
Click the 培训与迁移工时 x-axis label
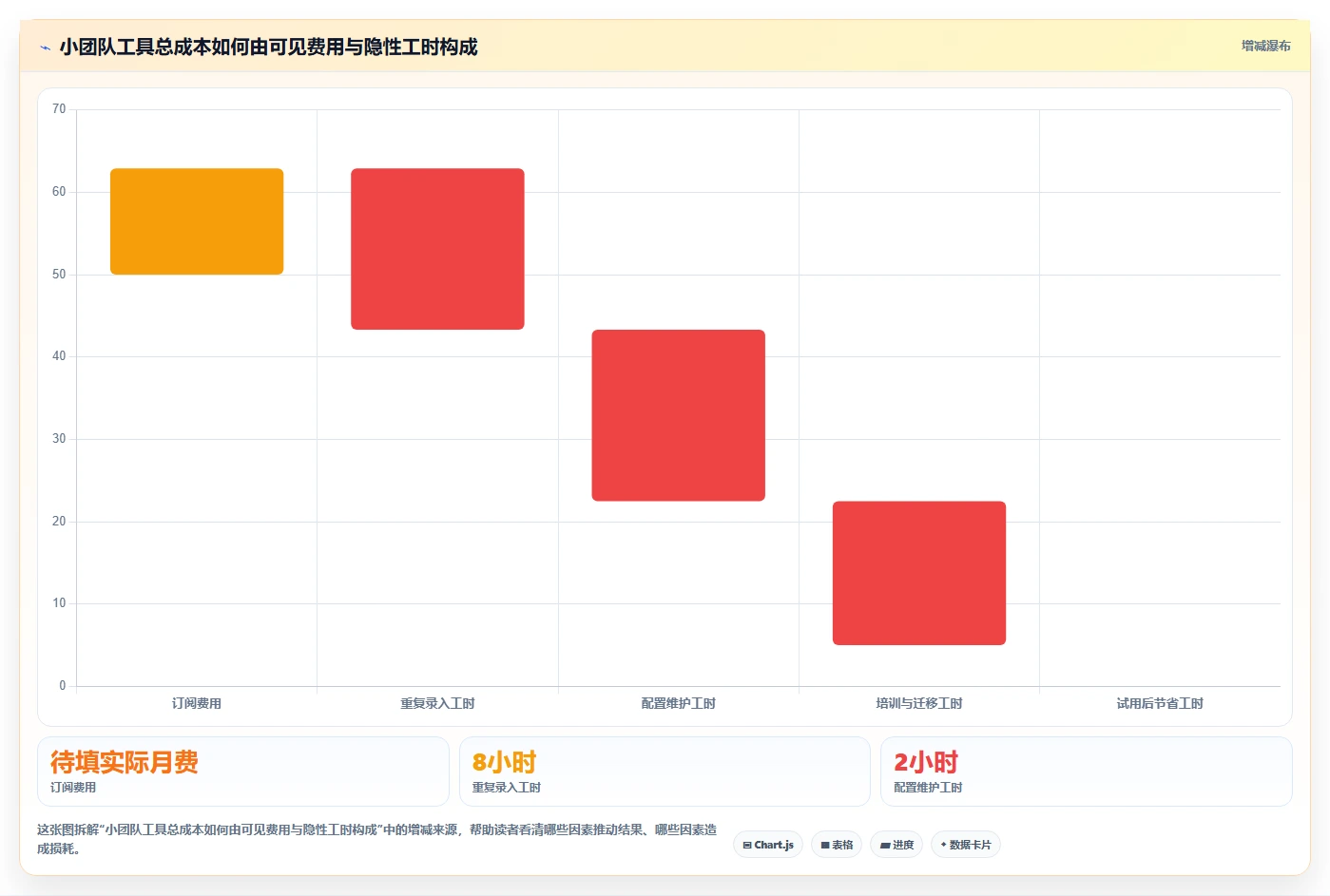tap(919, 703)
